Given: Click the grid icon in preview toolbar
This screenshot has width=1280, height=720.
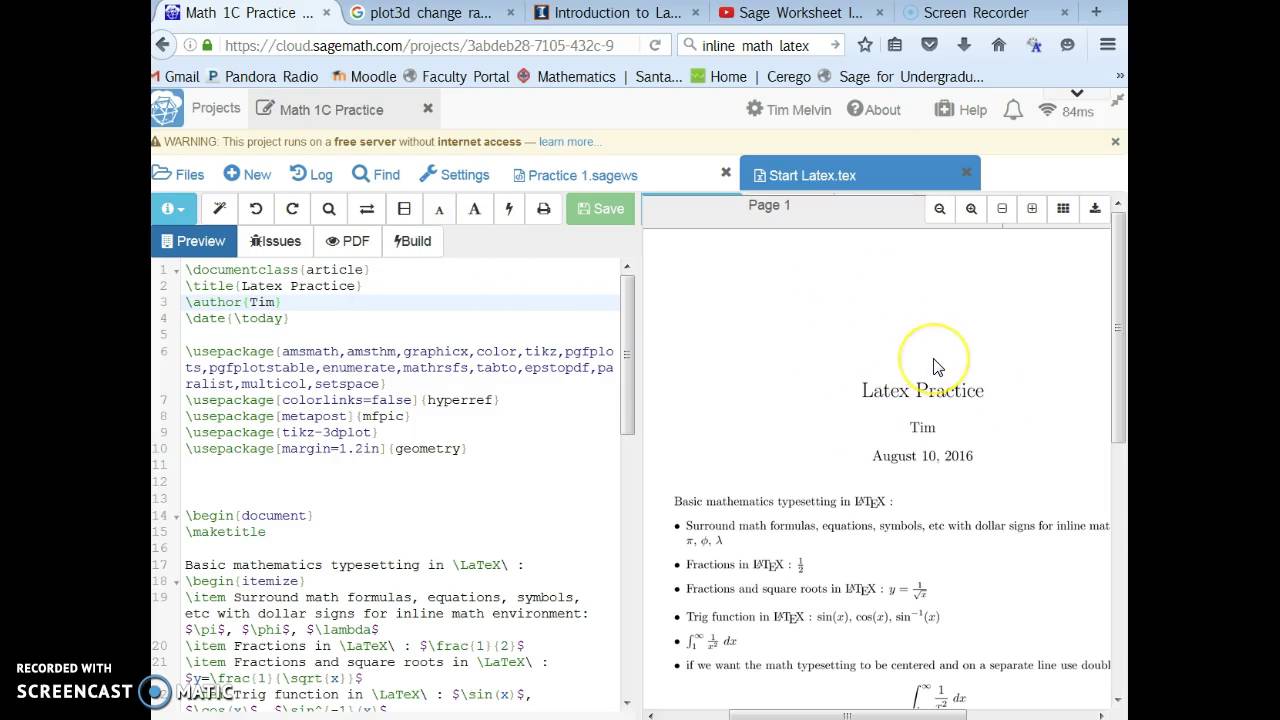Looking at the screenshot, I should pos(1063,208).
